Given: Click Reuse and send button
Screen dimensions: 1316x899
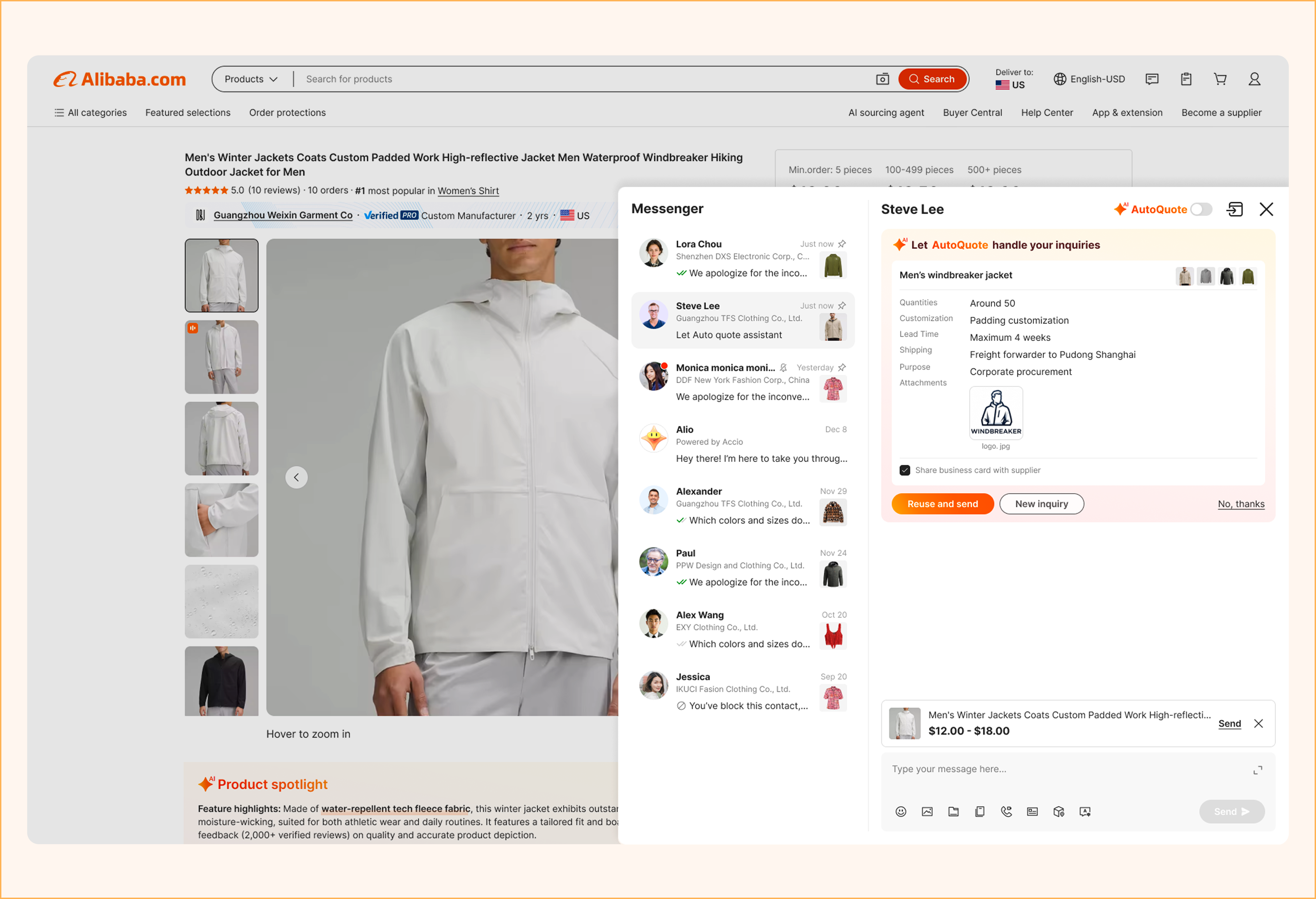Looking at the screenshot, I should (942, 504).
